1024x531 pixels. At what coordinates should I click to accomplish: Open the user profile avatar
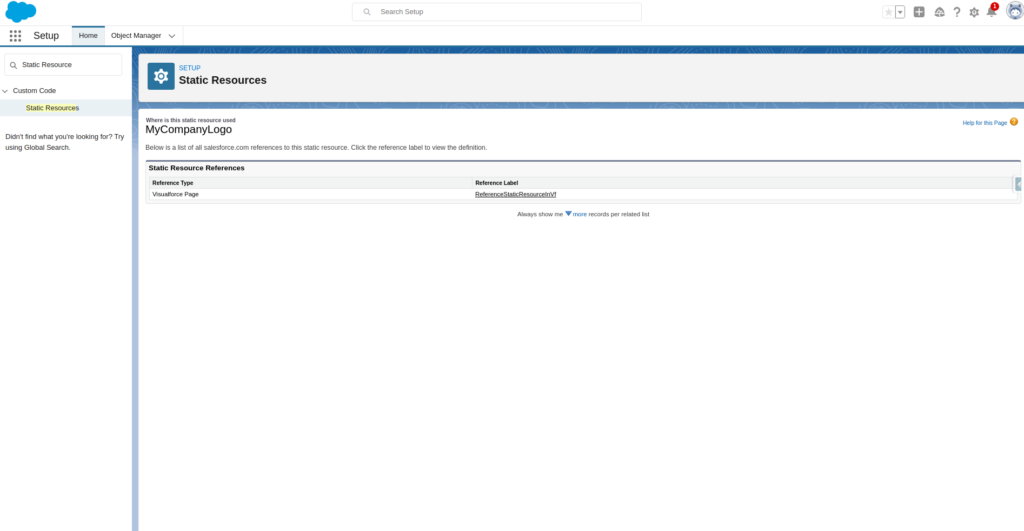click(1014, 11)
